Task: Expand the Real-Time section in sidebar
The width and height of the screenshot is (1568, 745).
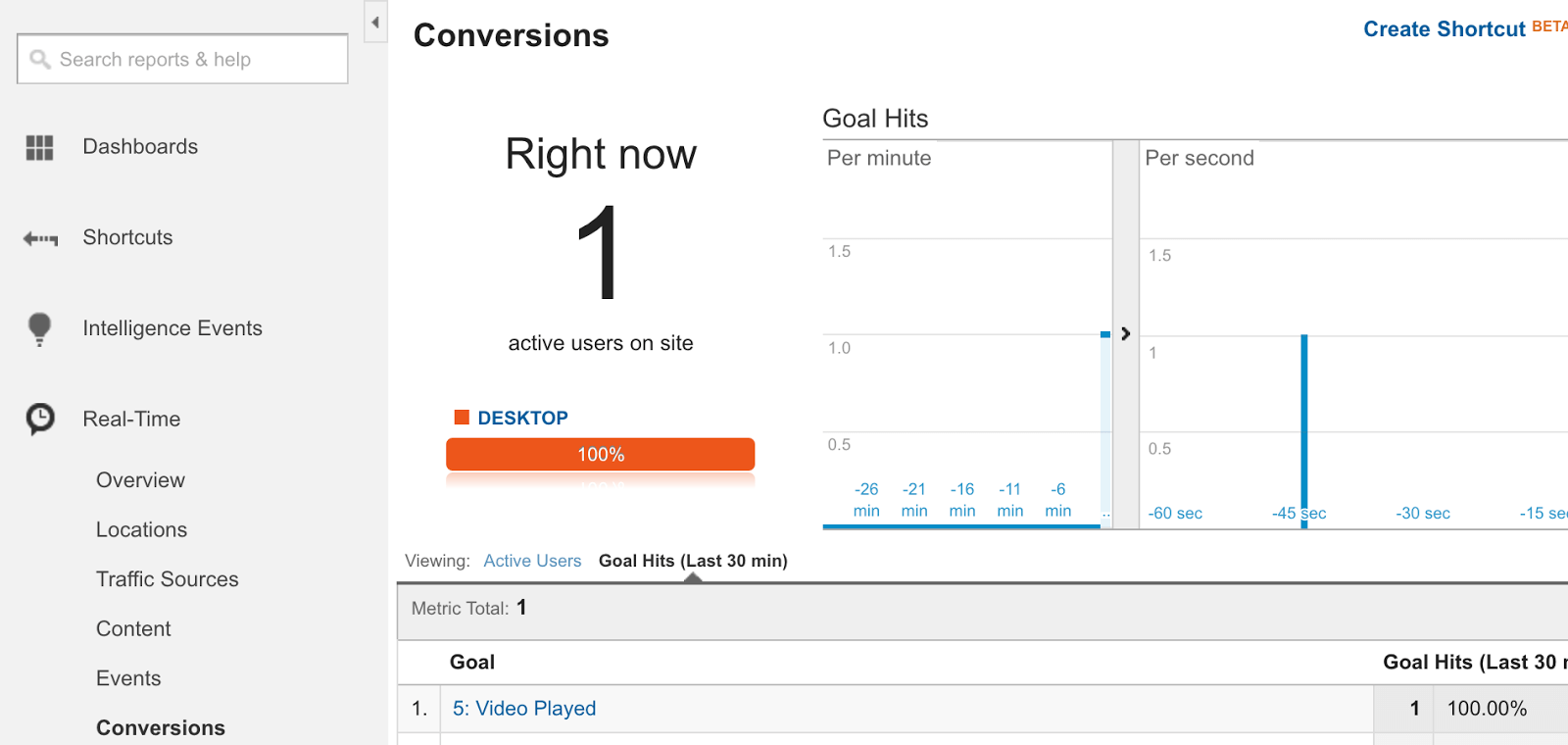Action: pyautogui.click(x=131, y=420)
